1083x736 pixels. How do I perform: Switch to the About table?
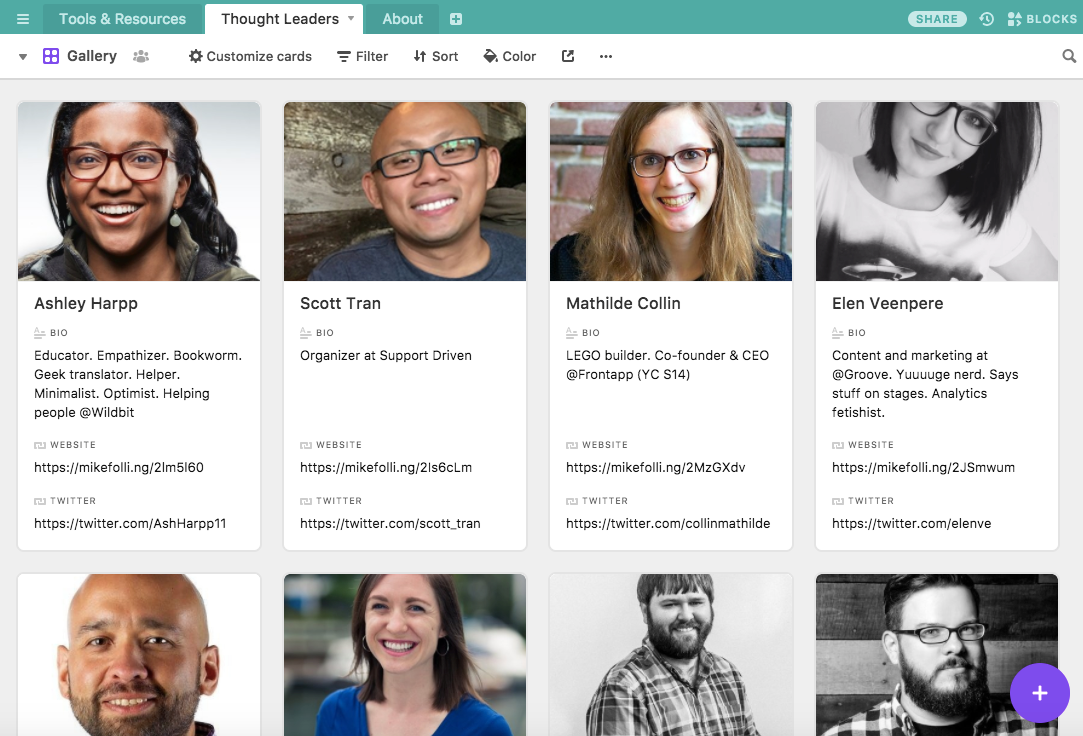(x=402, y=18)
